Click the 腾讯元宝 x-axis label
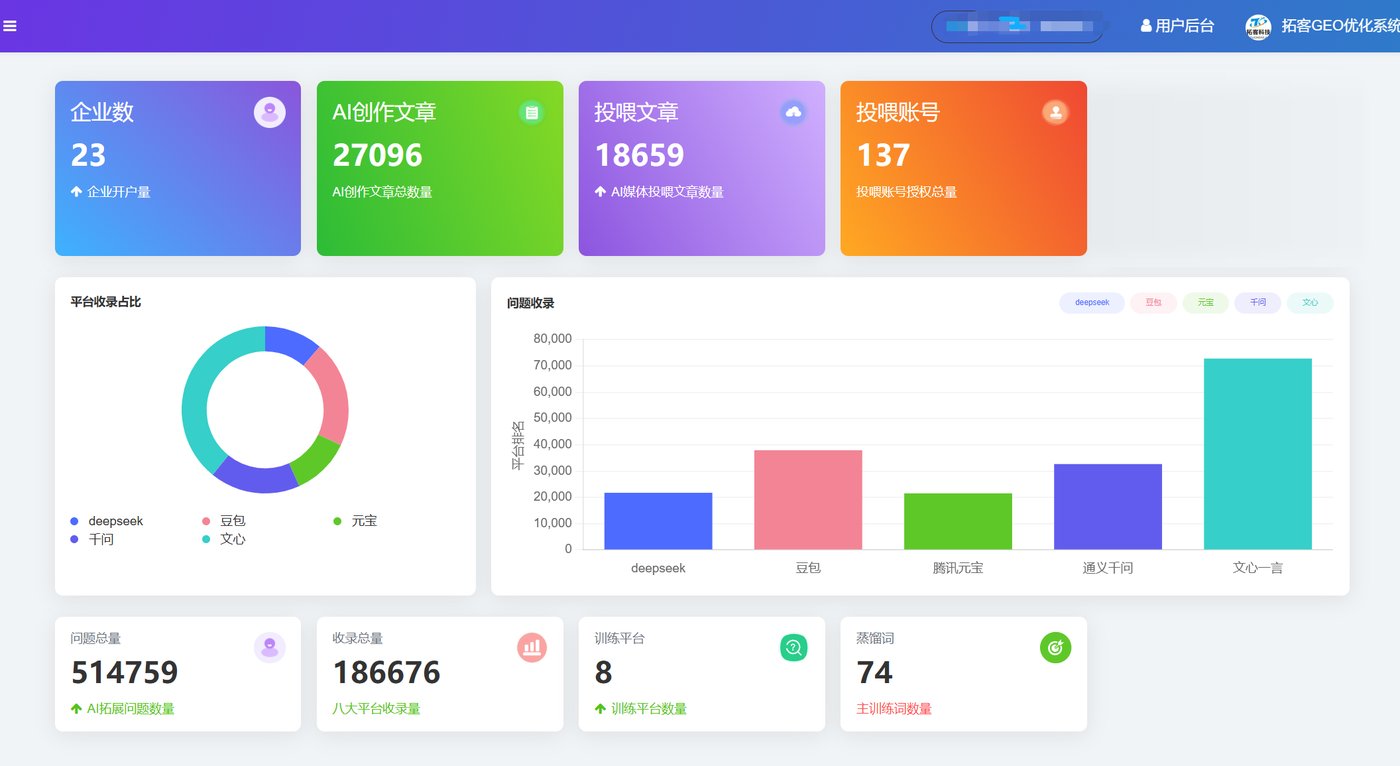Image resolution: width=1400 pixels, height=766 pixels. pyautogui.click(x=958, y=568)
